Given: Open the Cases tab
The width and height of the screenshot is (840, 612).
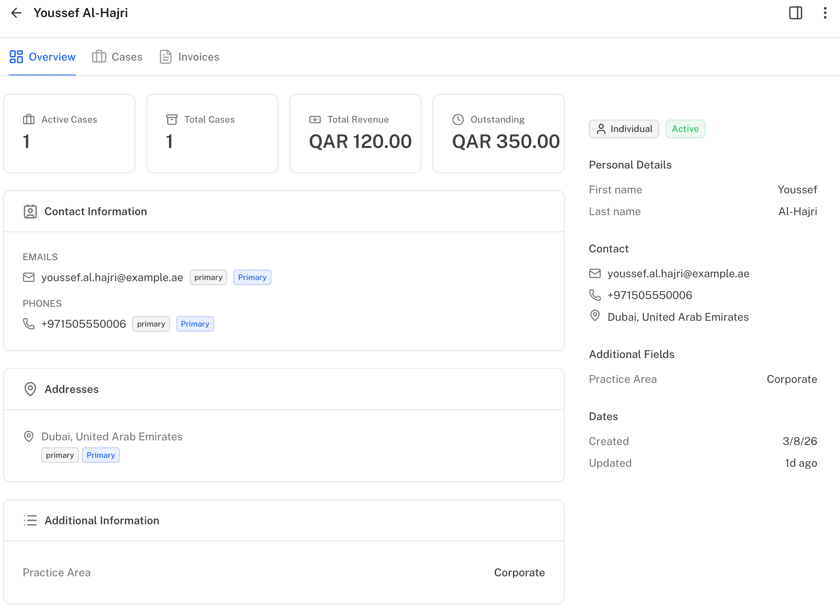Looking at the screenshot, I should (x=117, y=57).
